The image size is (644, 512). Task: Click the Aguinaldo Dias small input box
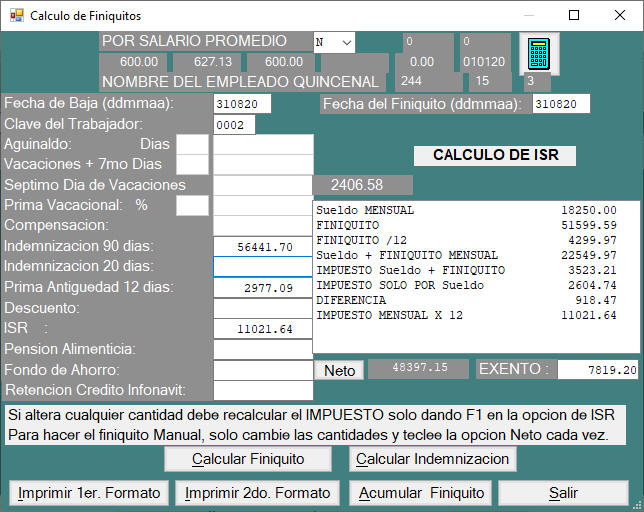(x=192, y=145)
